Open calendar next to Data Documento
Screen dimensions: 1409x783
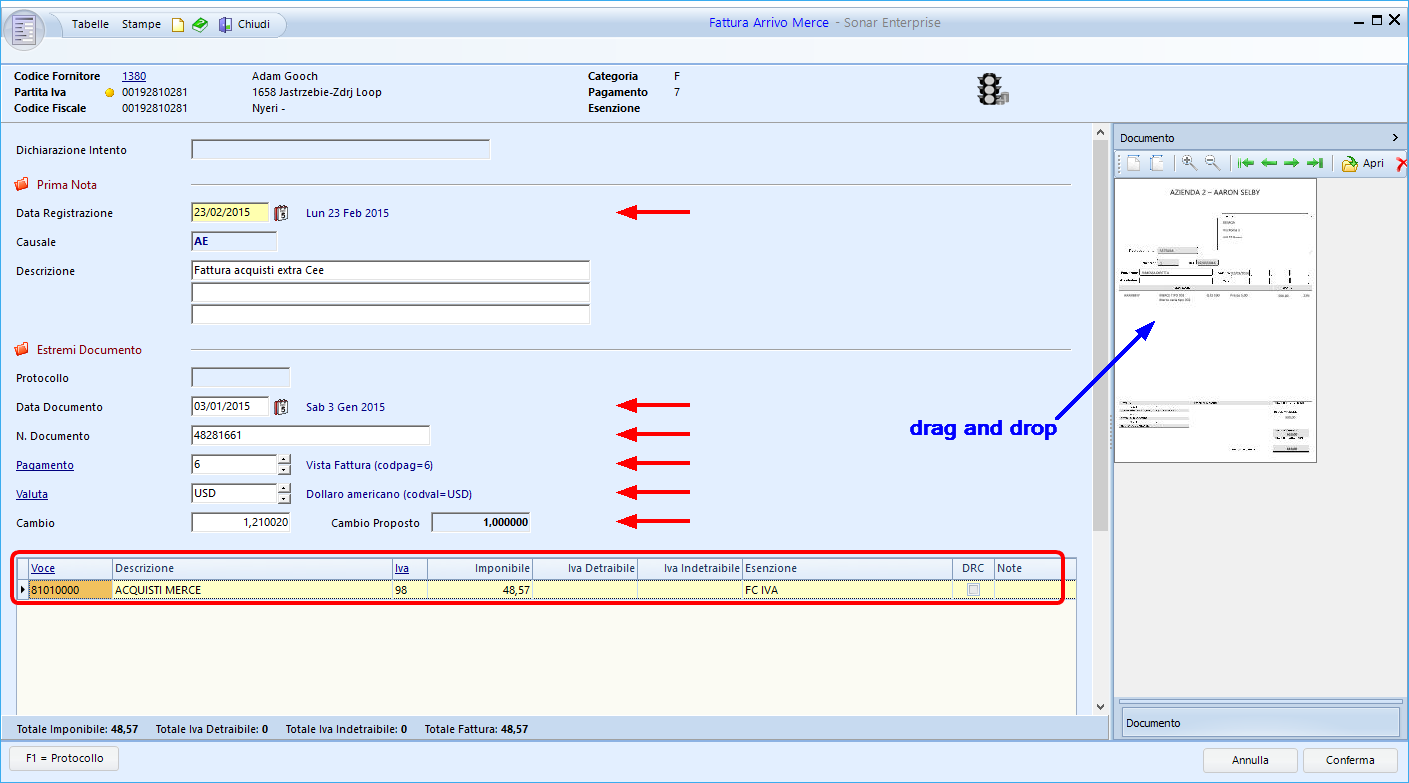[281, 407]
